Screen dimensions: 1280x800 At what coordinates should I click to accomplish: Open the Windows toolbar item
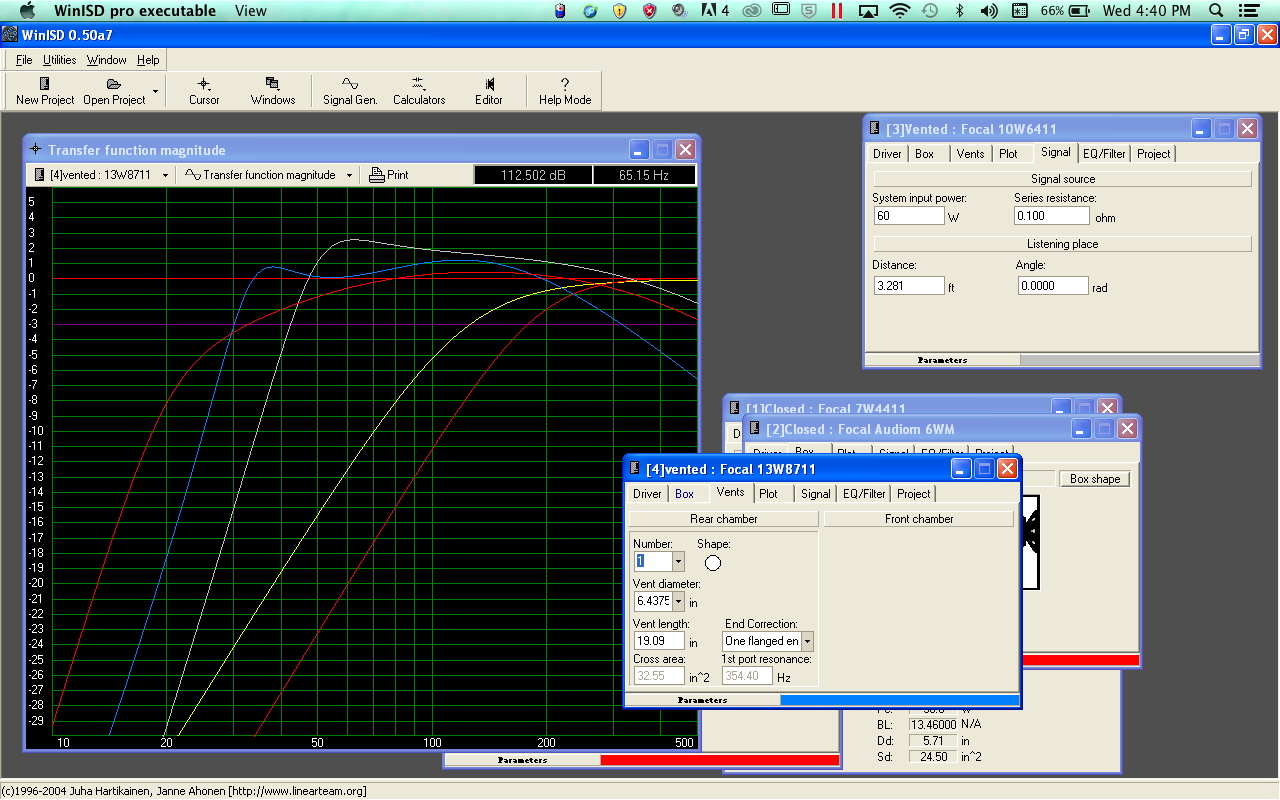coord(273,91)
